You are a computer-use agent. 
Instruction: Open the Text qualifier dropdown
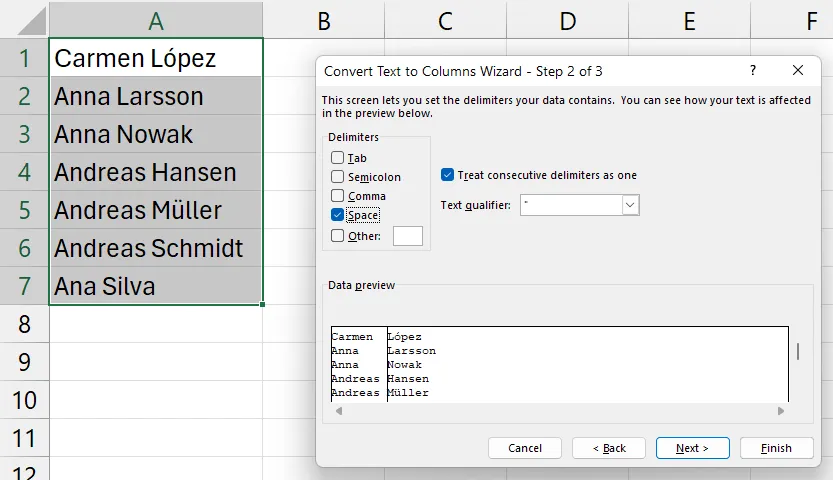[x=630, y=205]
